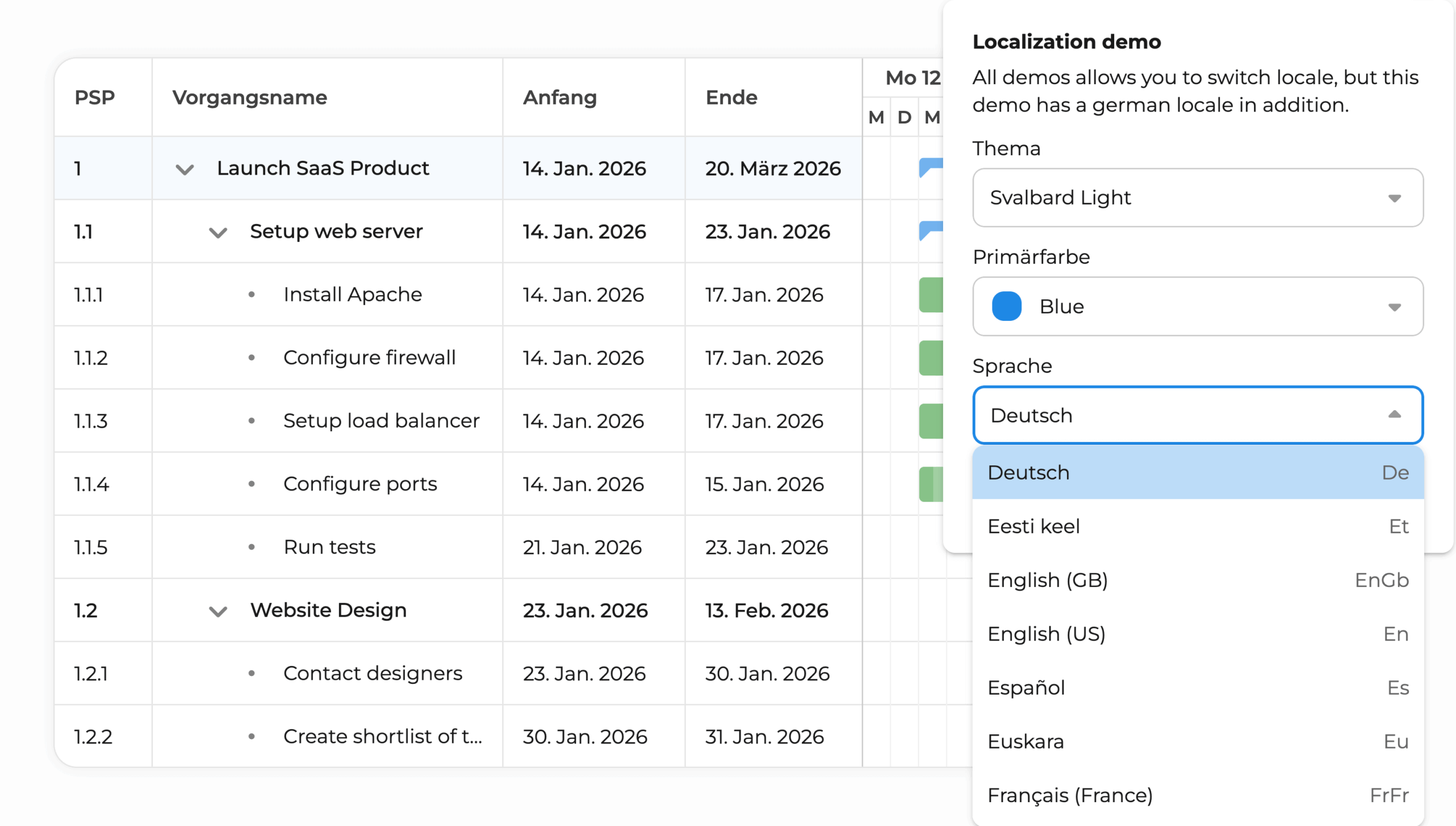The width and height of the screenshot is (1456, 826).
Task: Click the PSP column header
Action: click(95, 97)
